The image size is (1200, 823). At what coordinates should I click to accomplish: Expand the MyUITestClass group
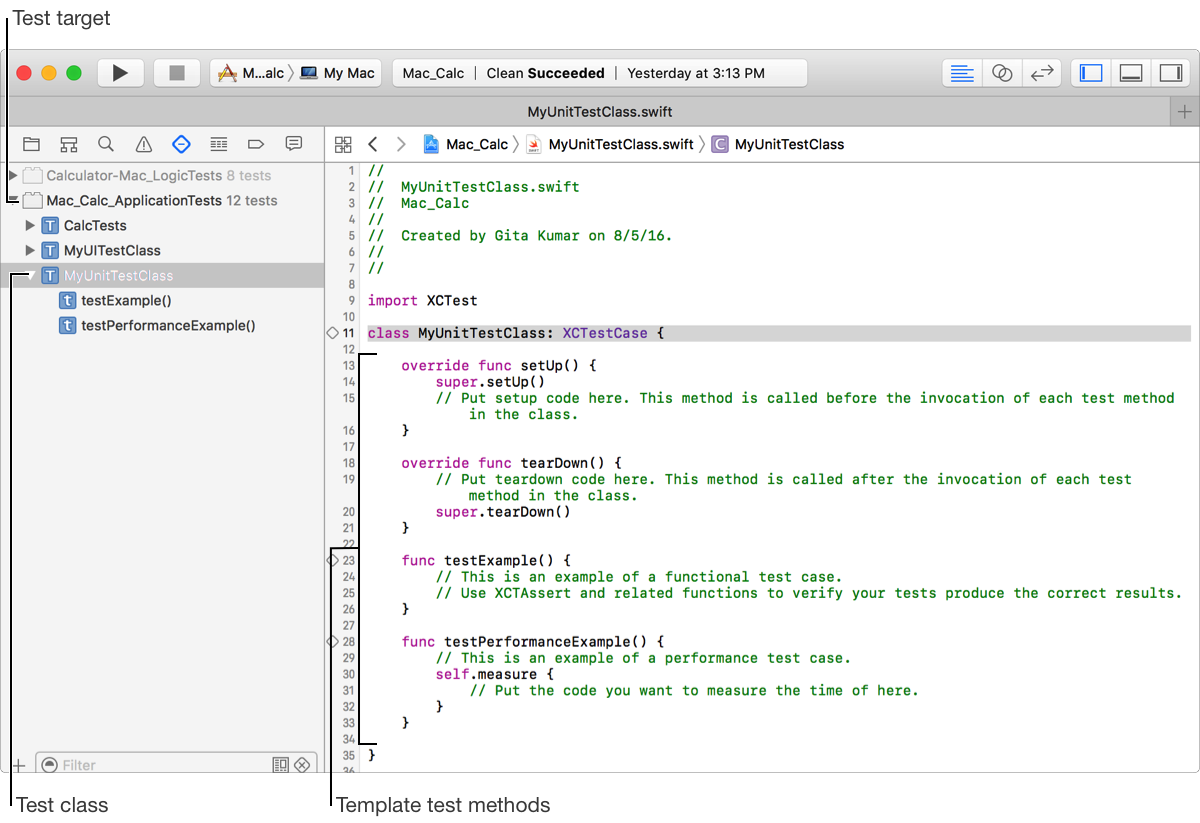[30, 251]
